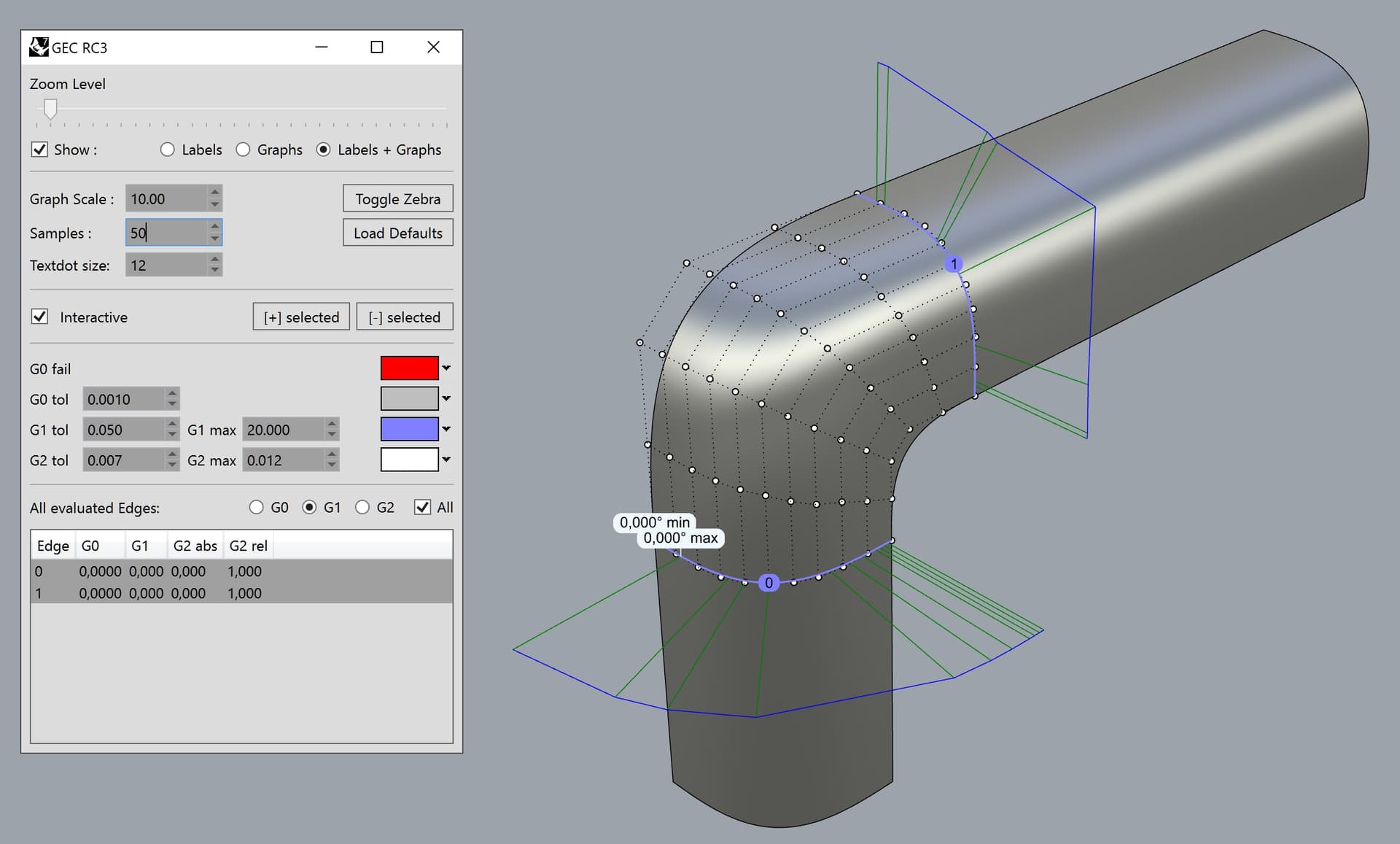Open G1 tol color dropdown arrow

[x=446, y=430]
